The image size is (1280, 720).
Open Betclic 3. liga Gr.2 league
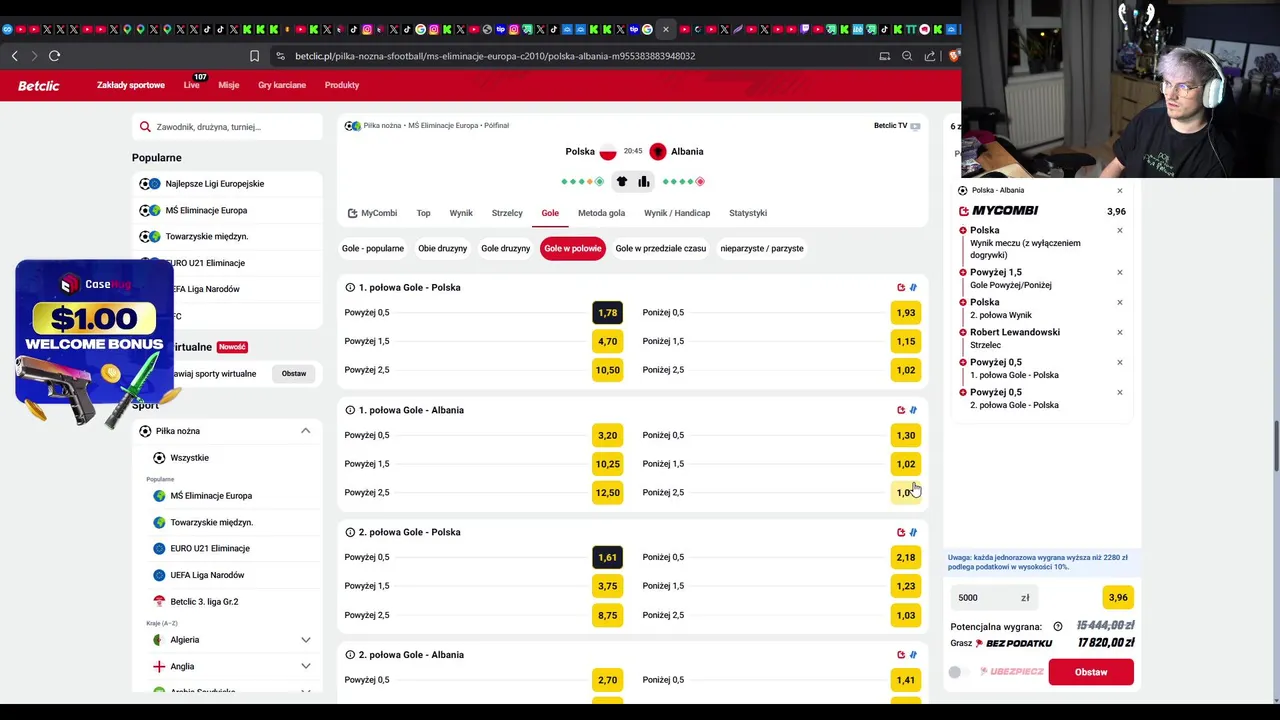pyautogui.click(x=229, y=602)
